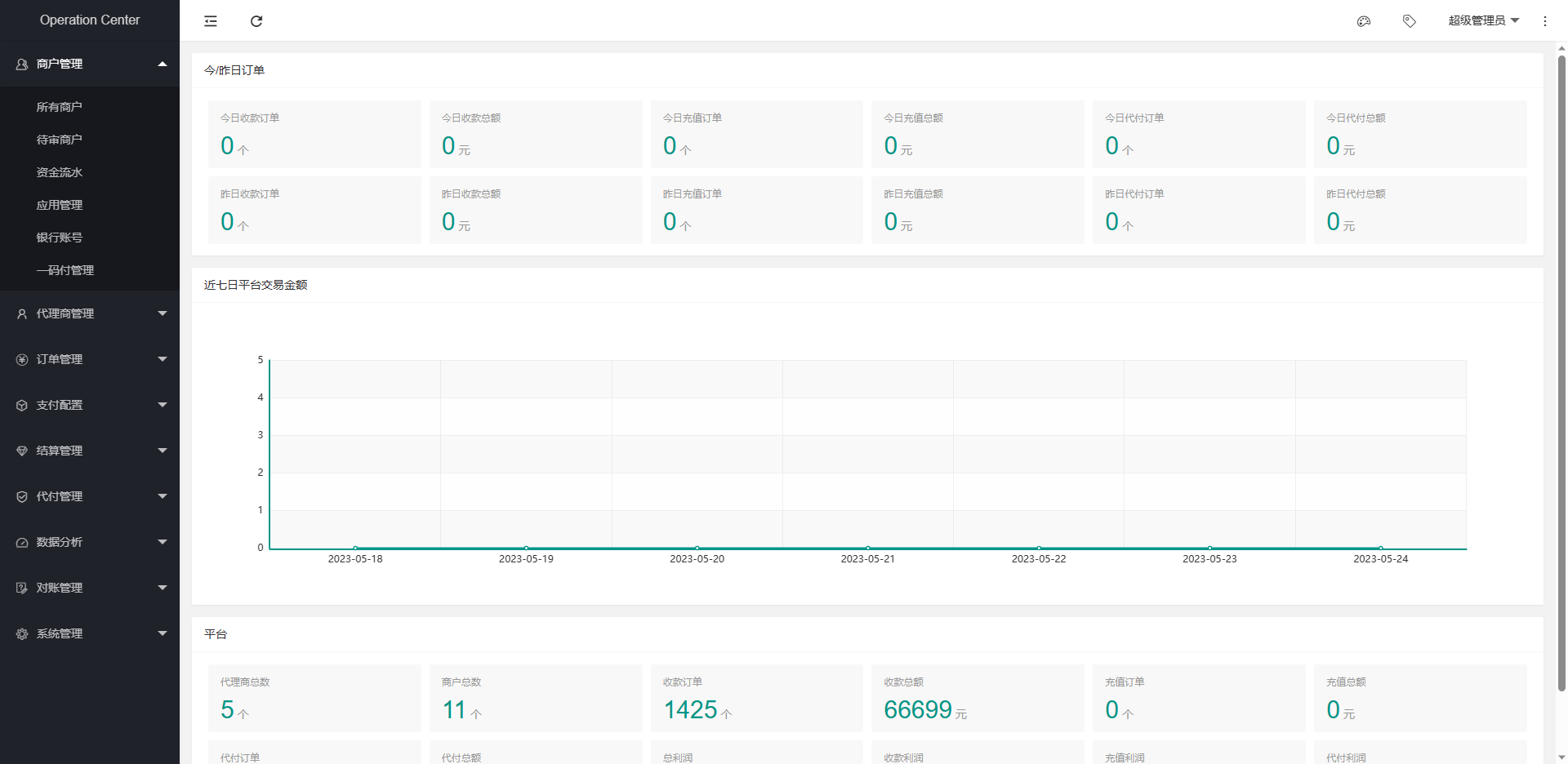Expand 系统管理 using its arrow

163,633
